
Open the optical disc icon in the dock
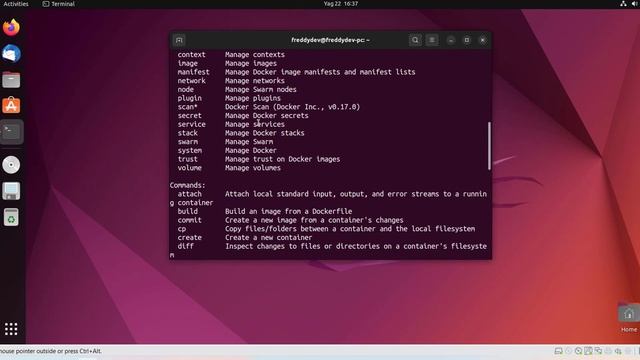click(11, 165)
